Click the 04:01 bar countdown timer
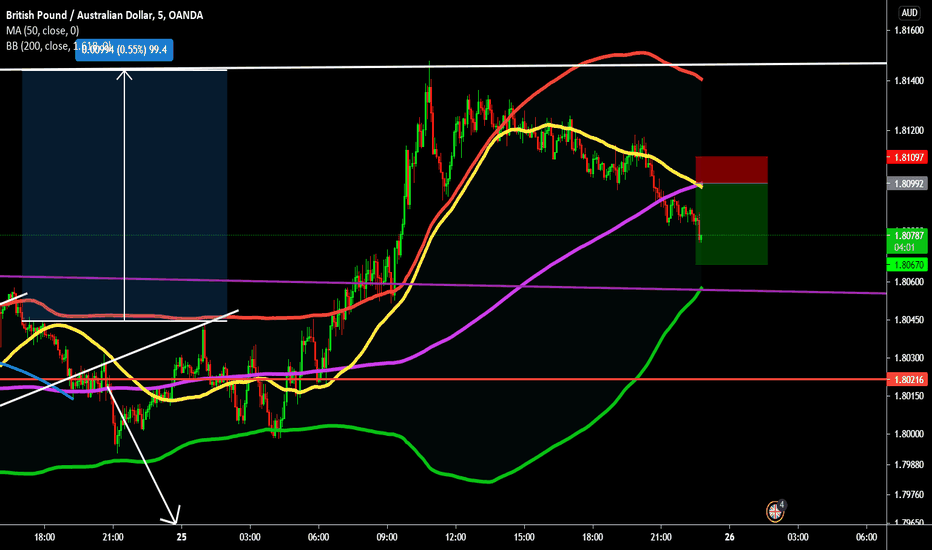This screenshot has height=550, width=932. 903,247
